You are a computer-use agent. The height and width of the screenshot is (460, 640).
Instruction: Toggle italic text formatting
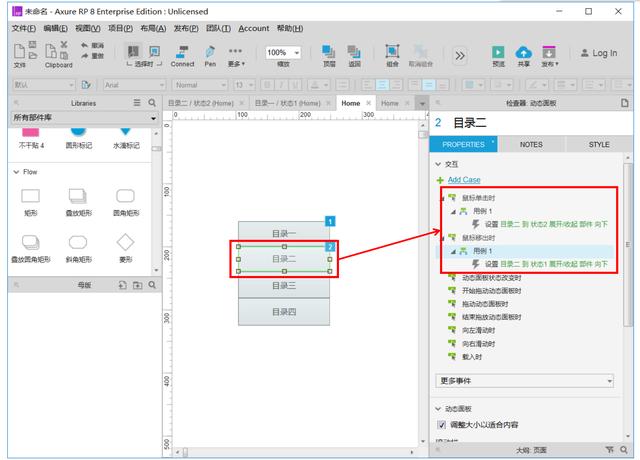tap(282, 85)
